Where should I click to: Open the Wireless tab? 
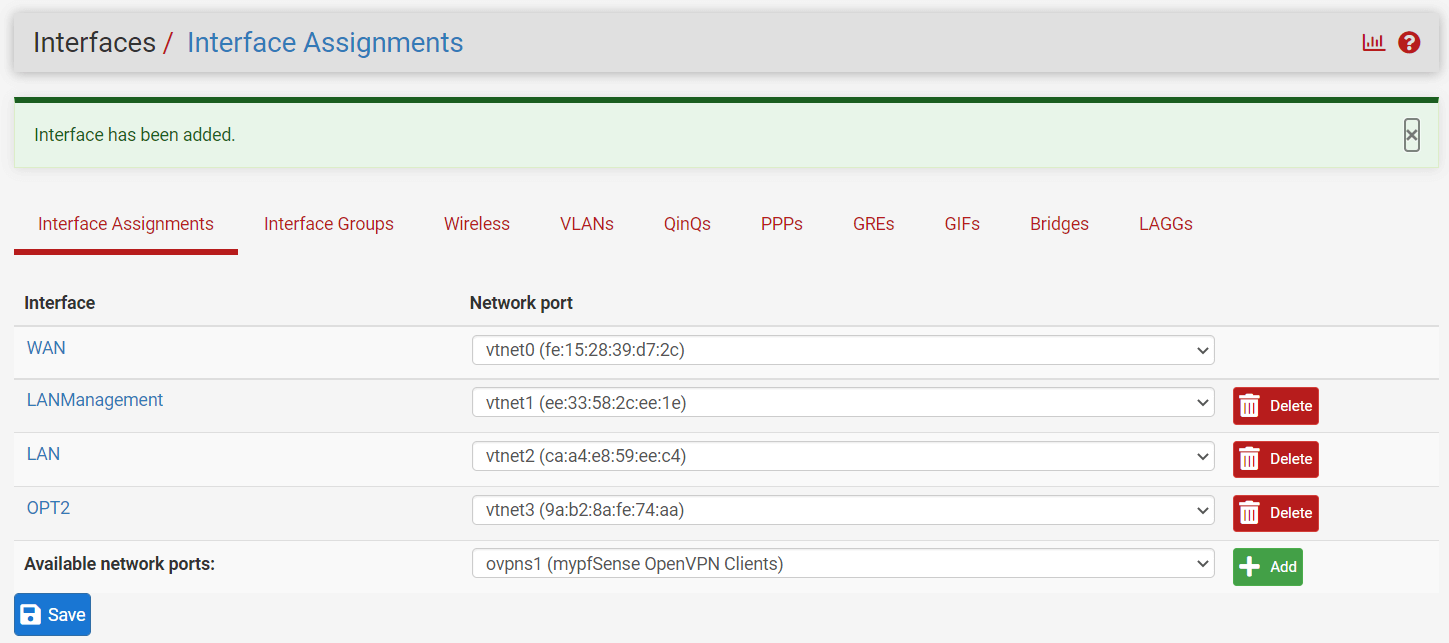coord(477,224)
